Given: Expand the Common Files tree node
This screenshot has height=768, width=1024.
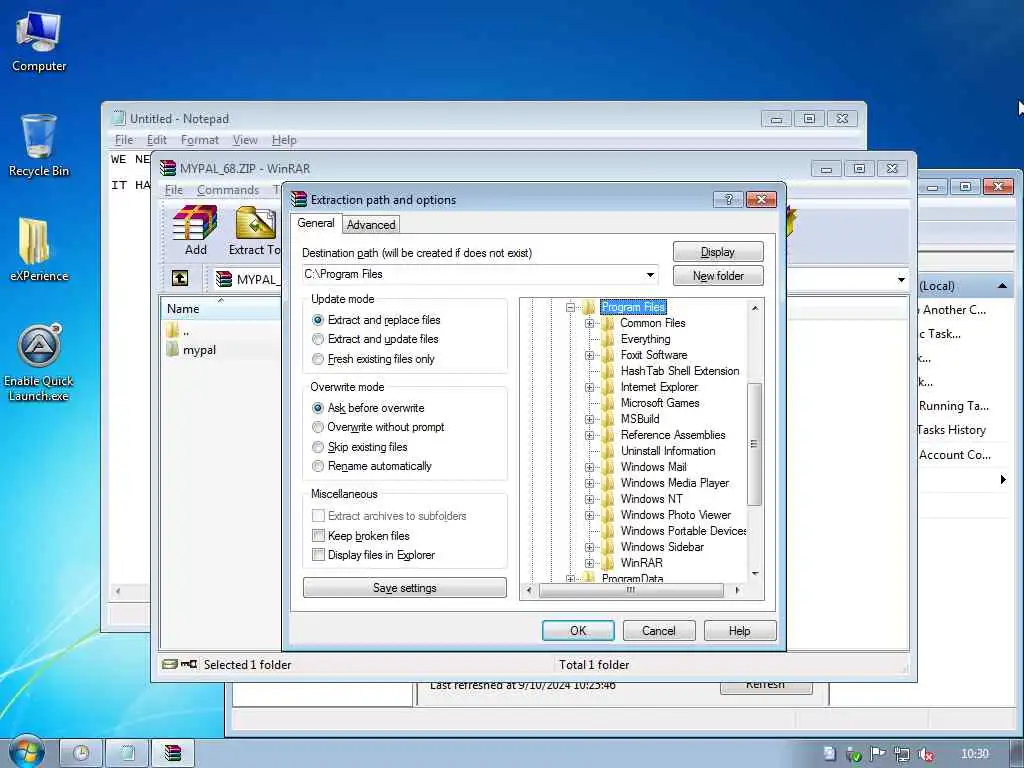Looking at the screenshot, I should point(589,323).
